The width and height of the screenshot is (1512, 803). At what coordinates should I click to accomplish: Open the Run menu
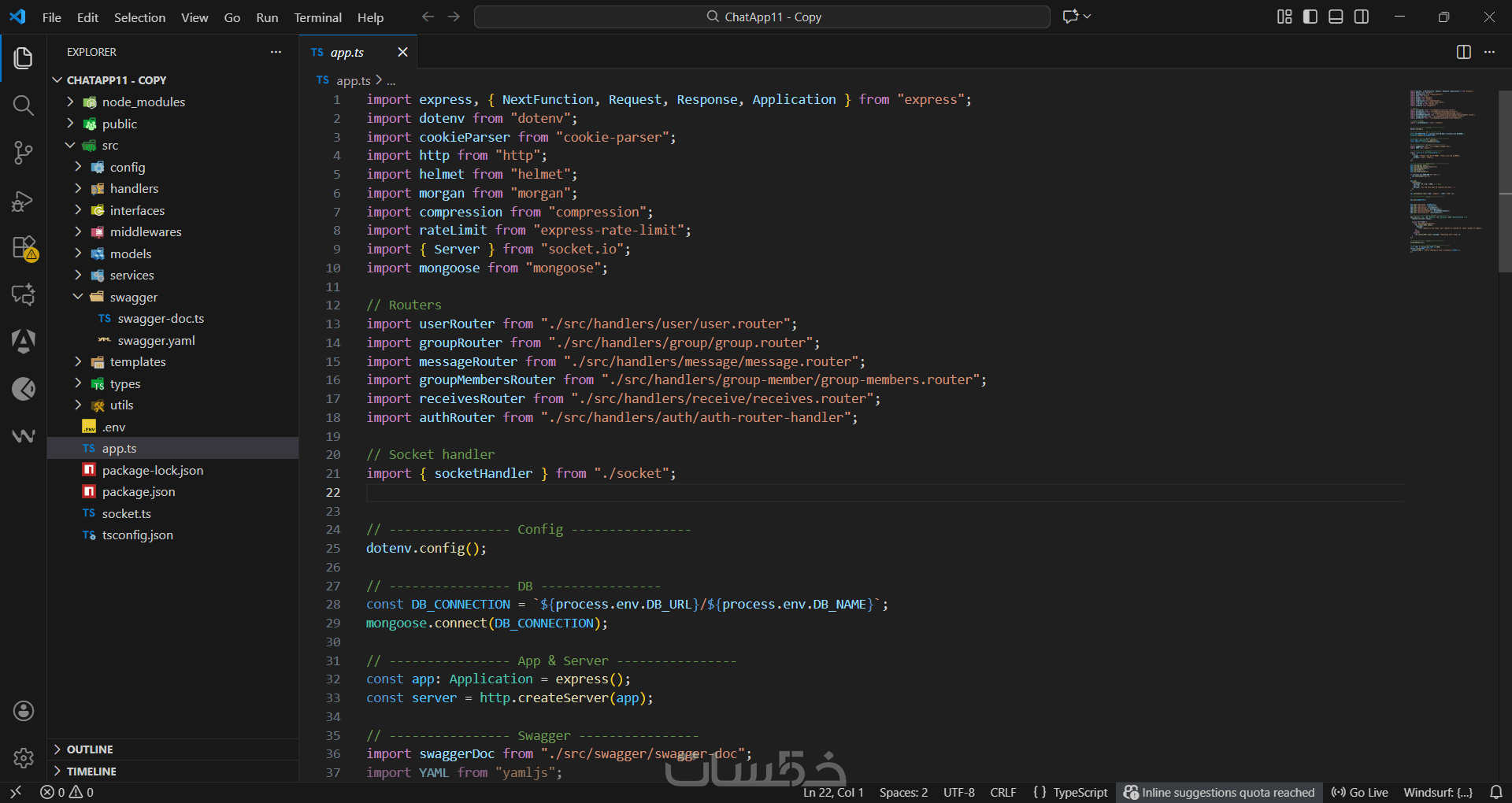[267, 17]
